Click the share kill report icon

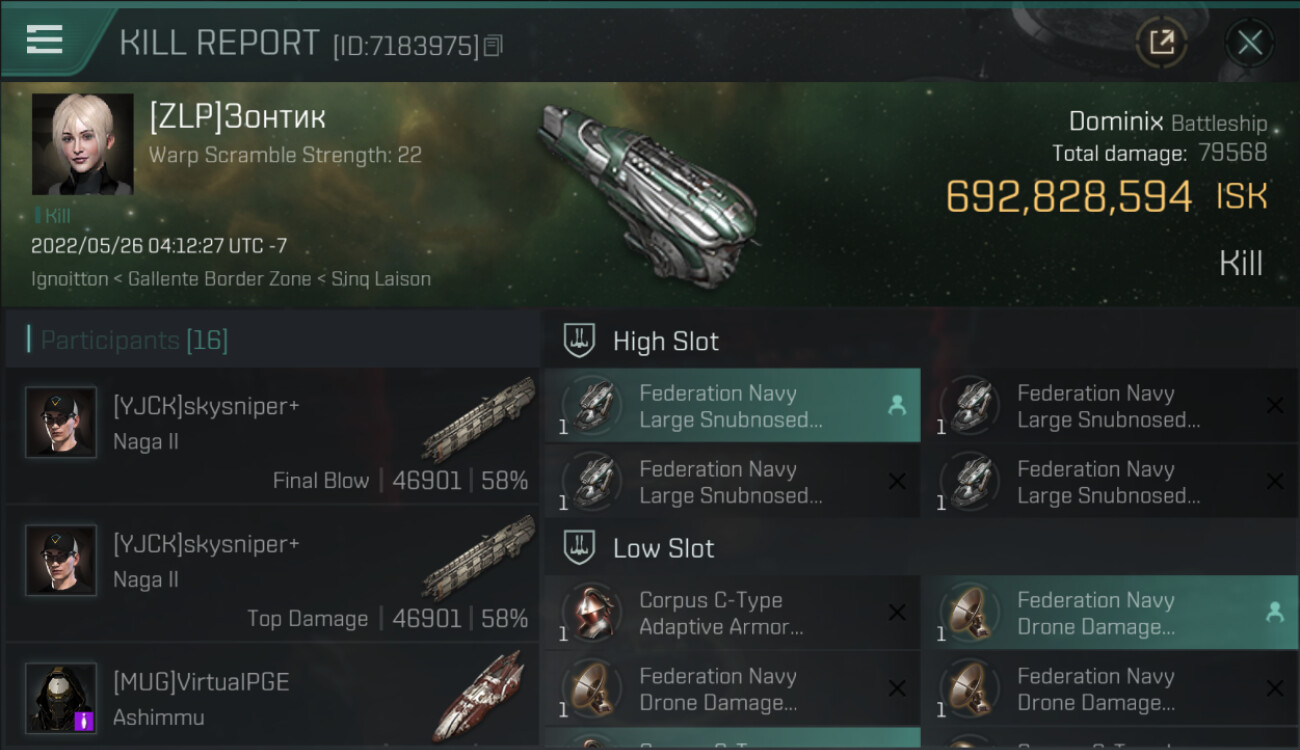point(1161,42)
